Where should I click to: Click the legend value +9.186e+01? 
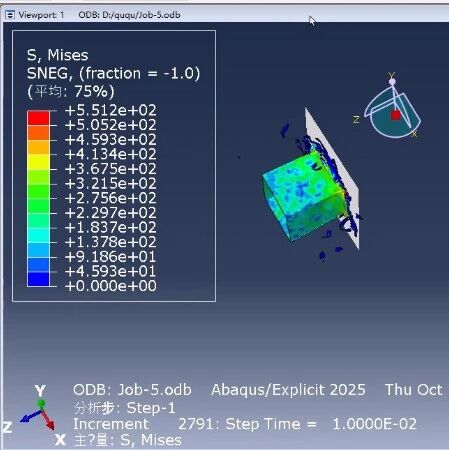tap(111, 257)
